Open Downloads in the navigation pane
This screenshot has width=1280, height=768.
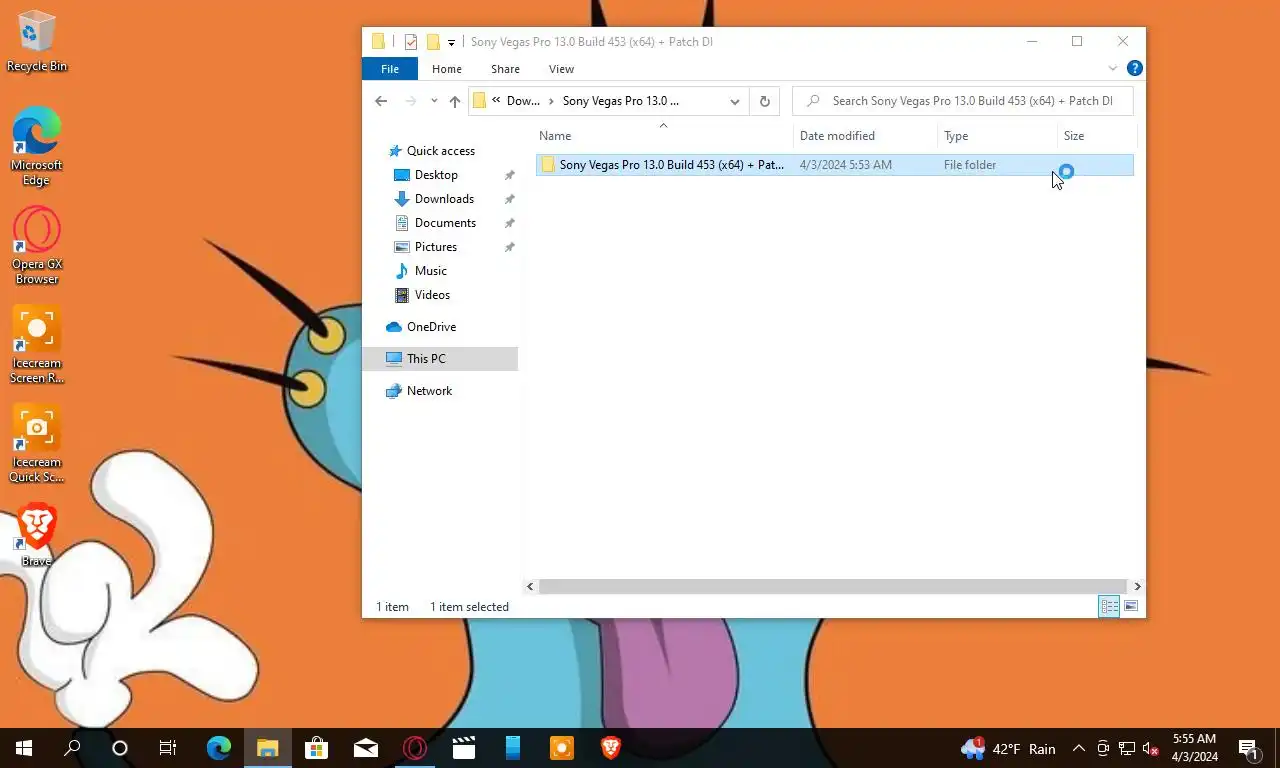pyautogui.click(x=444, y=199)
